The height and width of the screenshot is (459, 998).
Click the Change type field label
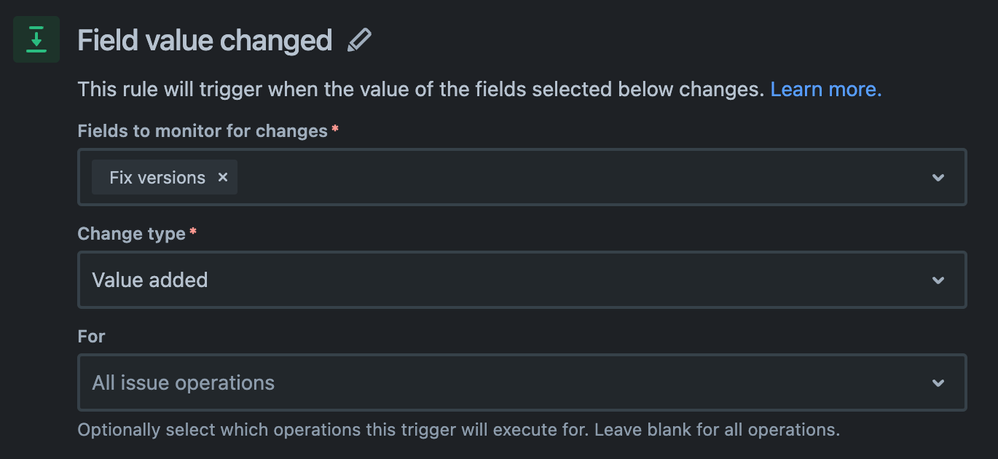pyautogui.click(x=131, y=234)
